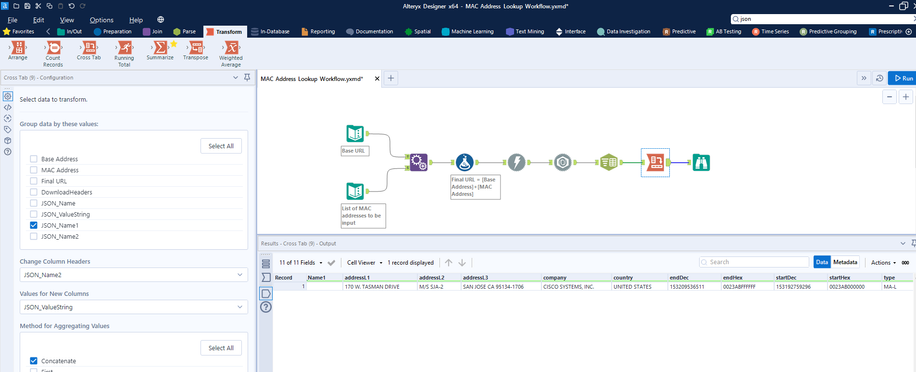The height and width of the screenshot is (372, 916).
Task: Check the Final URL checkbox
Action: point(34,181)
